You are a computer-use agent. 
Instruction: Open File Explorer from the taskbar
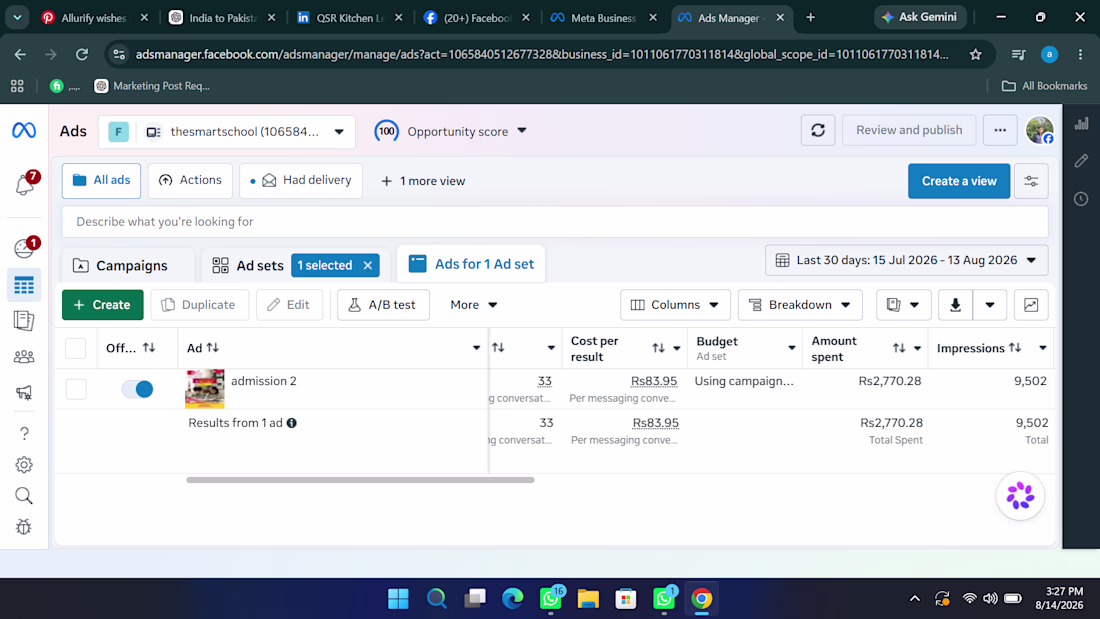(588, 599)
